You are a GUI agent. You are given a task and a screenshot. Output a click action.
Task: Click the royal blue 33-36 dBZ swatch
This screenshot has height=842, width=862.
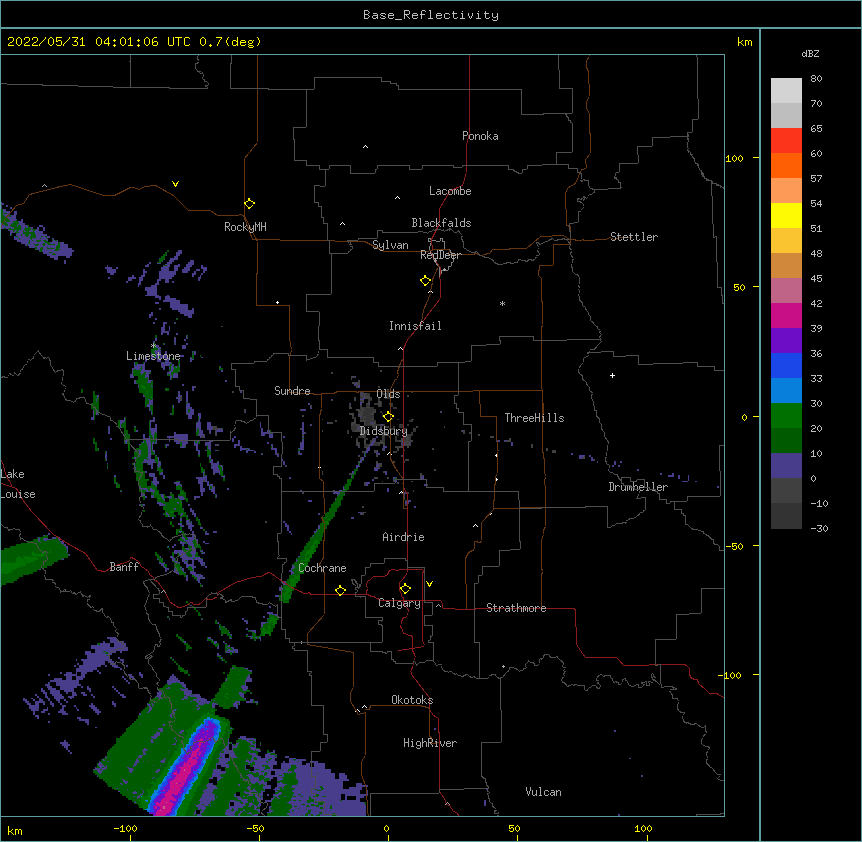coord(786,365)
